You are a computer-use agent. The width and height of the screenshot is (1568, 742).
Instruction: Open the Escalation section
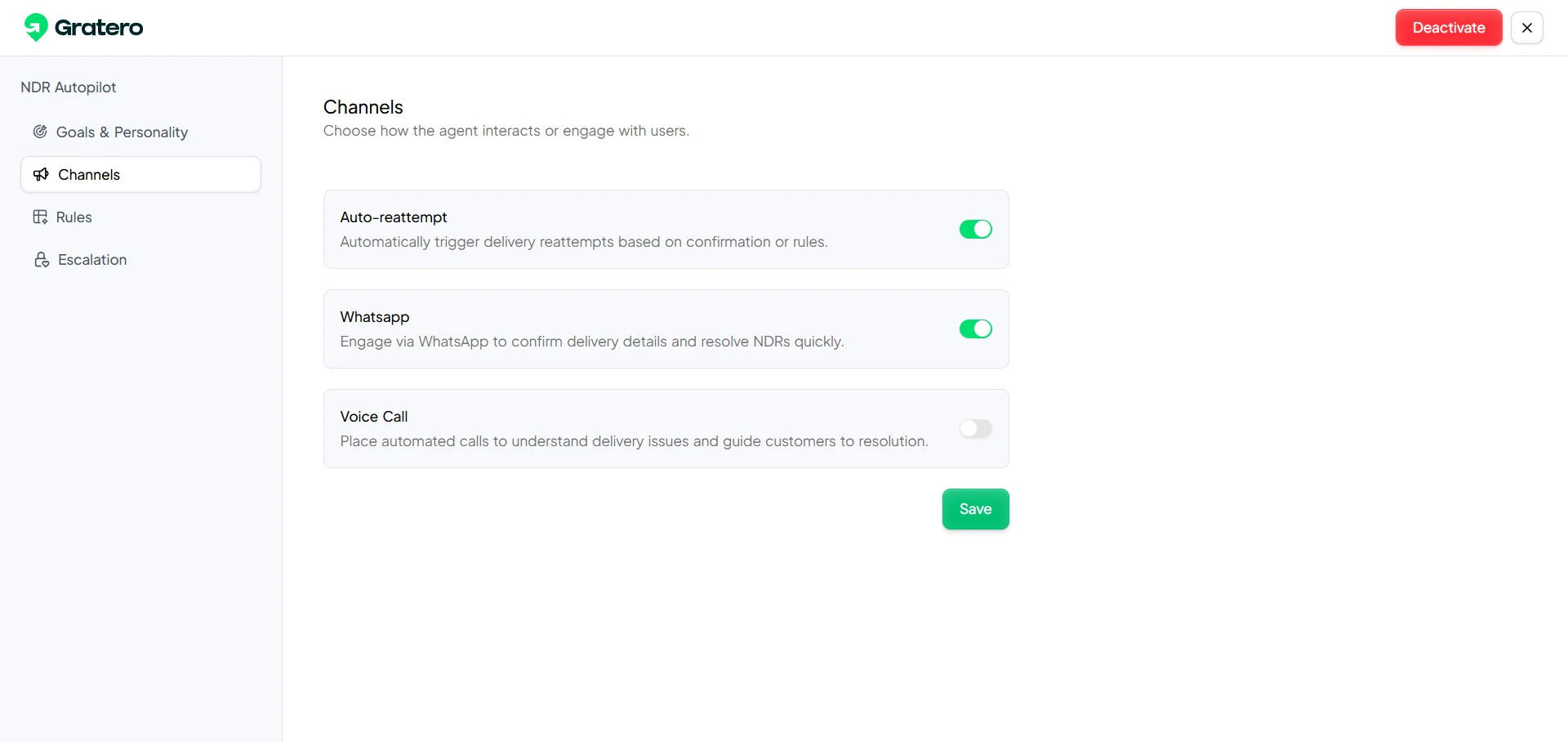pyautogui.click(x=92, y=259)
